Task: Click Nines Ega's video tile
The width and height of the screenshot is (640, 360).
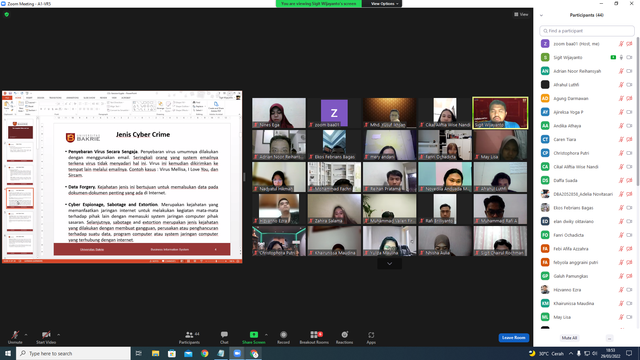Action: click(279, 113)
